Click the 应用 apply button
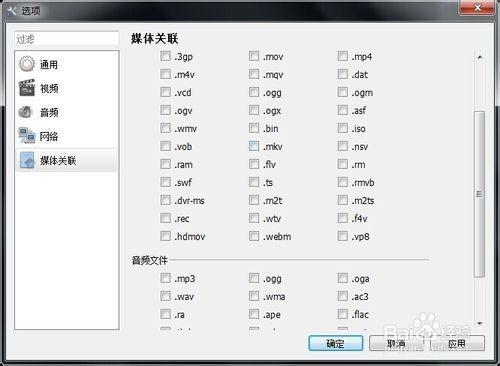The height and width of the screenshot is (366, 500). (457, 343)
